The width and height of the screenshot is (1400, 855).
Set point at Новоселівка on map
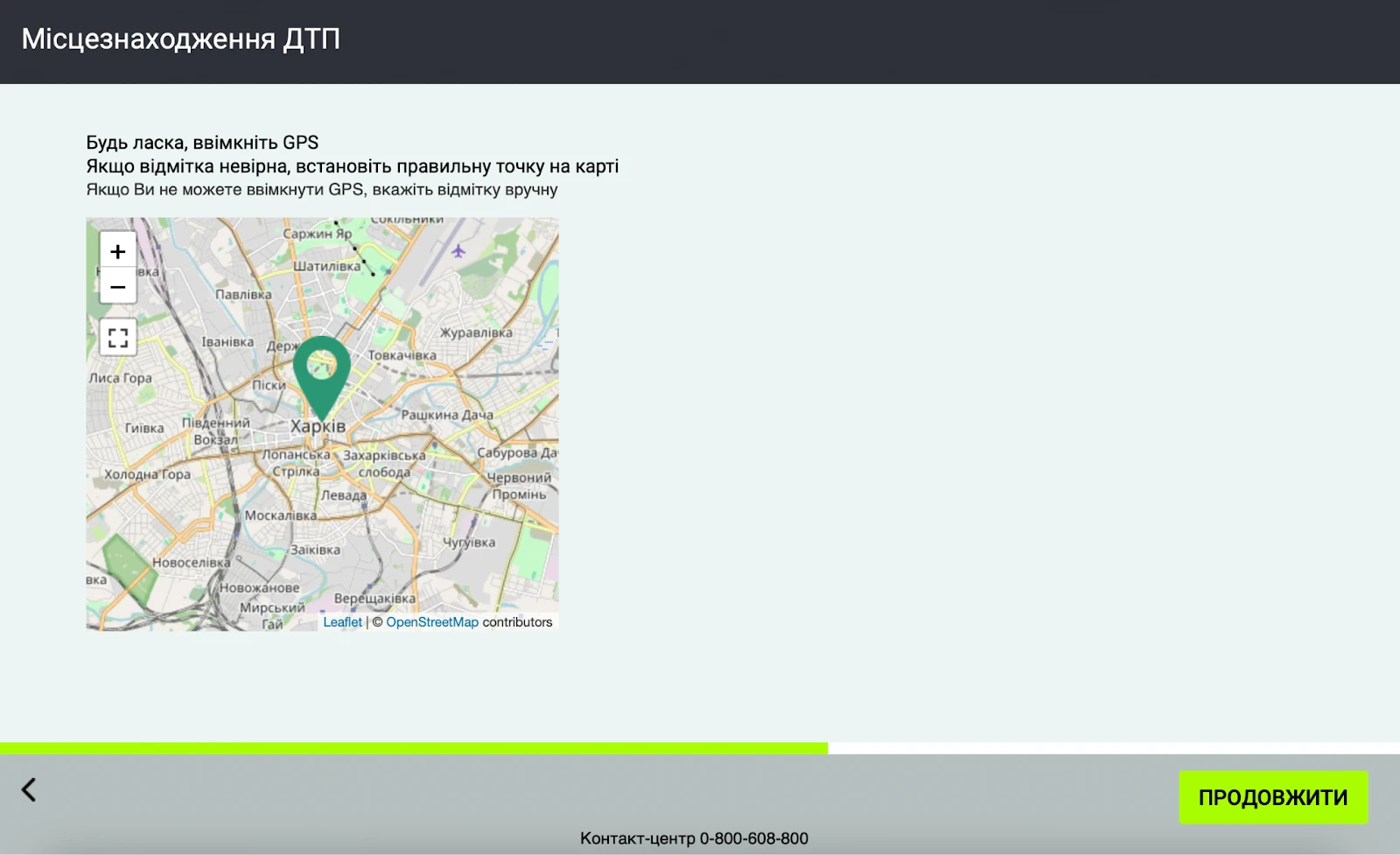(191, 563)
